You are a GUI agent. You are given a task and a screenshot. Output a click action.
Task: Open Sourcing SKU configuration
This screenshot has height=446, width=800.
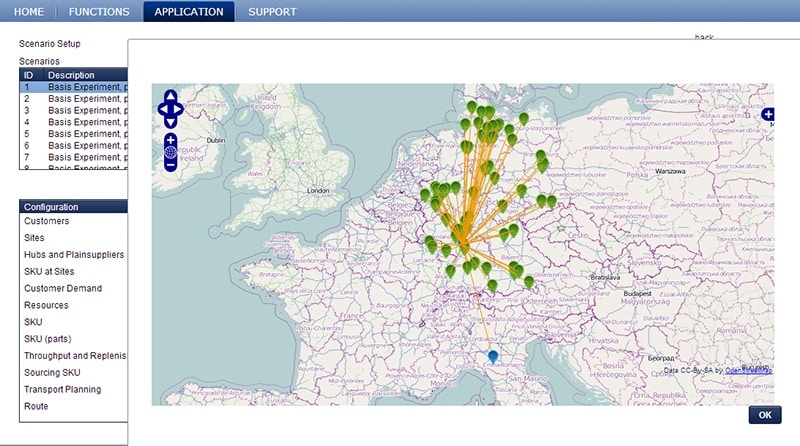click(52, 373)
